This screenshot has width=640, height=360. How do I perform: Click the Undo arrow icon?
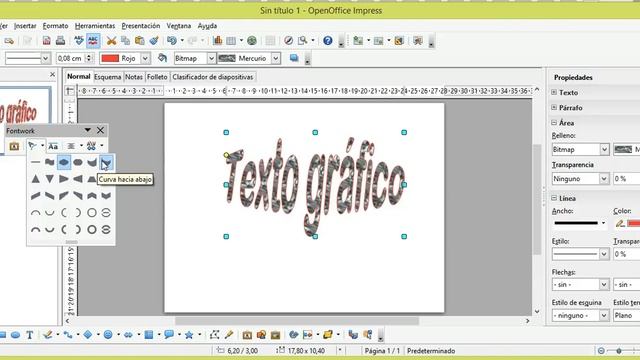pos(172,41)
